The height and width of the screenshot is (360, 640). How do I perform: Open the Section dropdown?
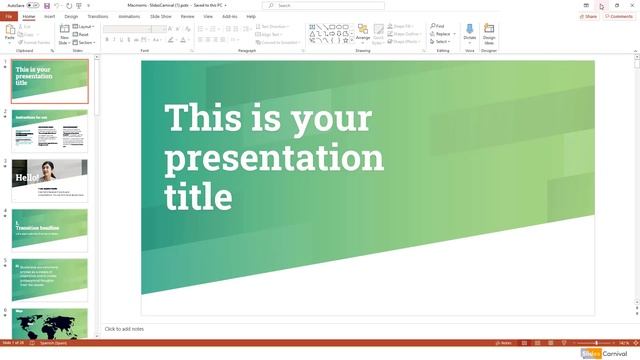point(84,42)
